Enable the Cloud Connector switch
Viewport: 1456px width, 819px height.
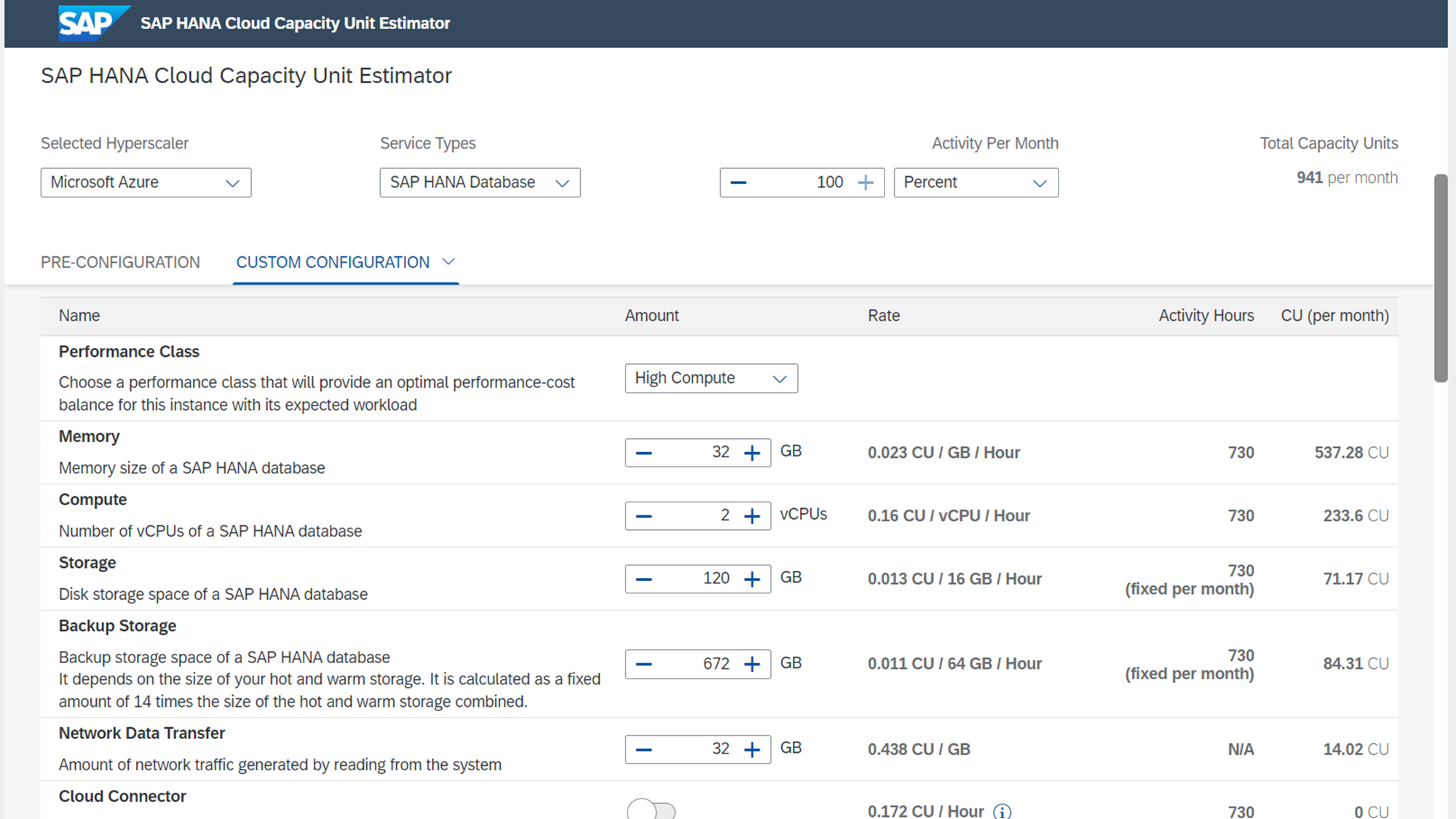tap(652, 810)
